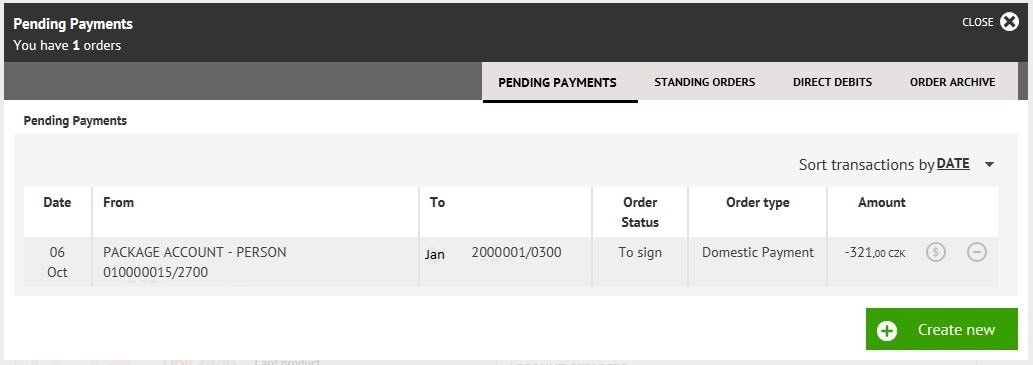Click the Domestic Payment order type
This screenshot has height=365, width=1033.
pos(758,252)
